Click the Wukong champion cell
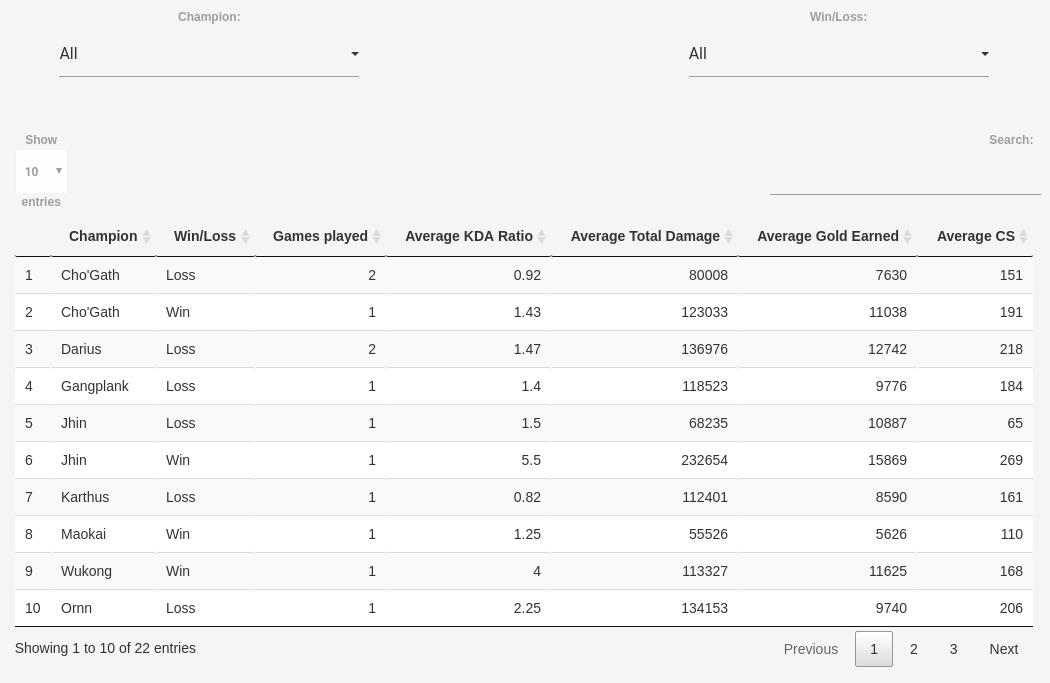 pyautogui.click(x=86, y=571)
